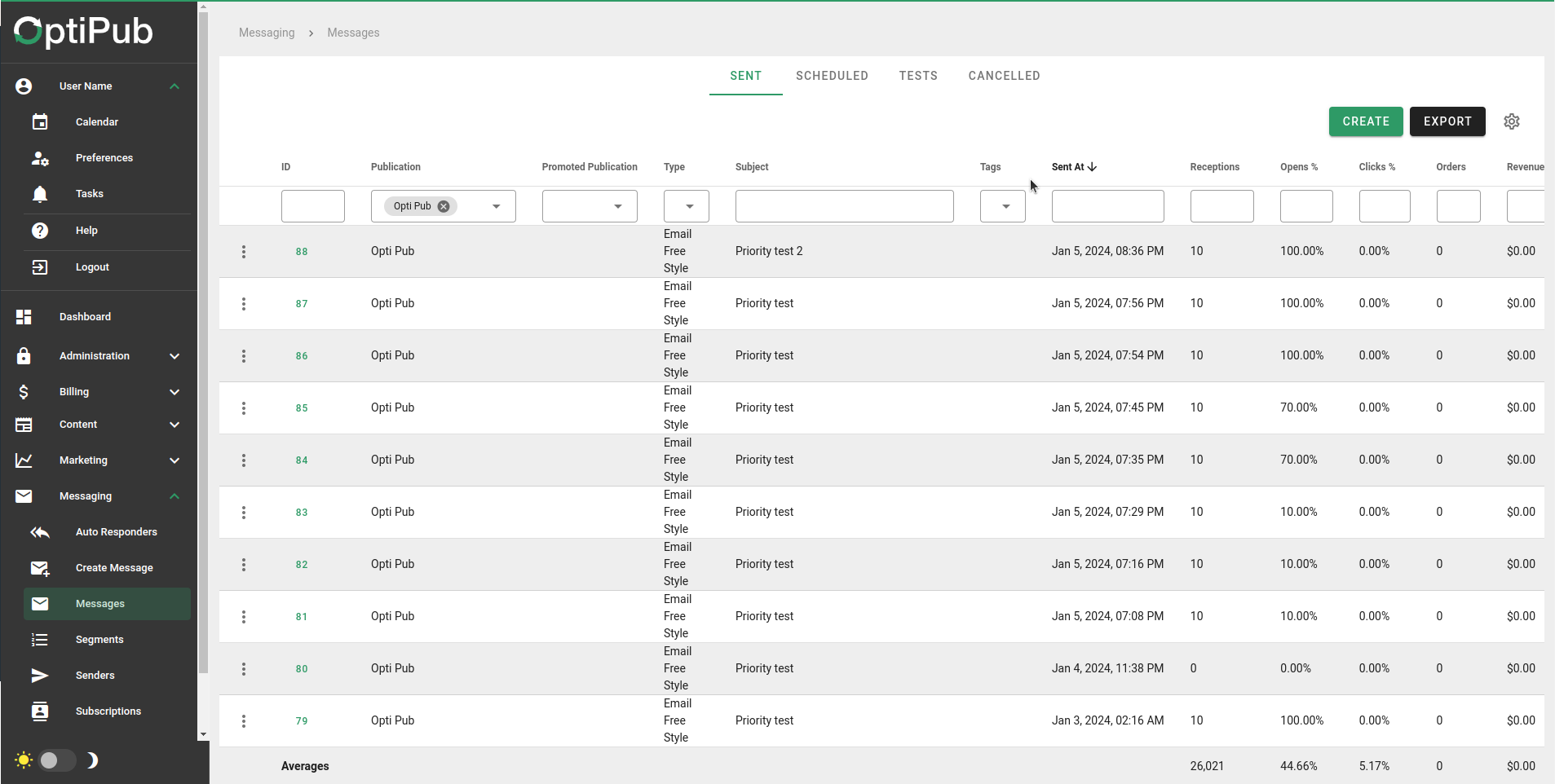The height and width of the screenshot is (784, 1555).
Task: Click the Subject filter input field
Action: click(x=845, y=206)
